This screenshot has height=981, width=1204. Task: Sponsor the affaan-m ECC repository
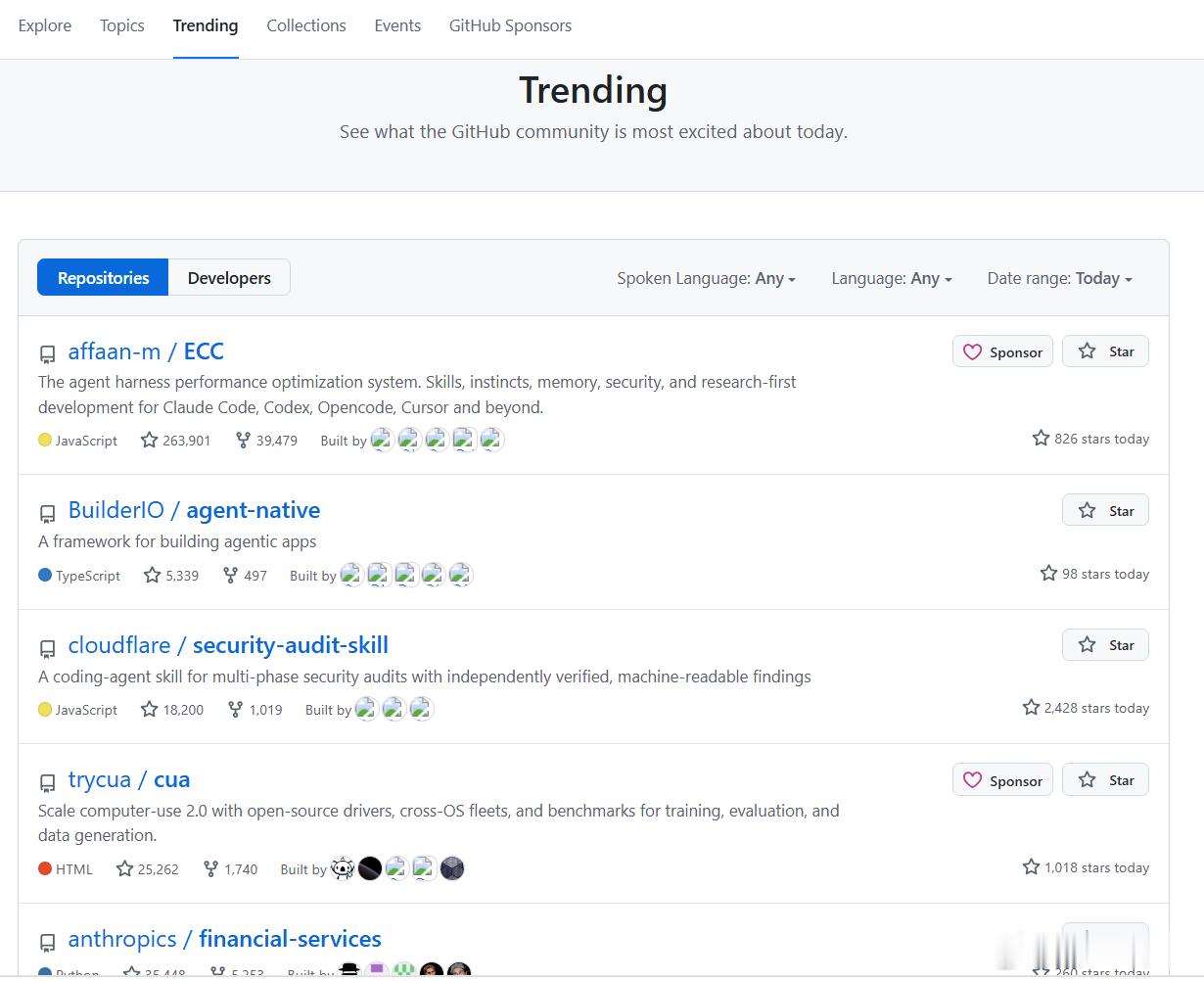click(x=1002, y=351)
